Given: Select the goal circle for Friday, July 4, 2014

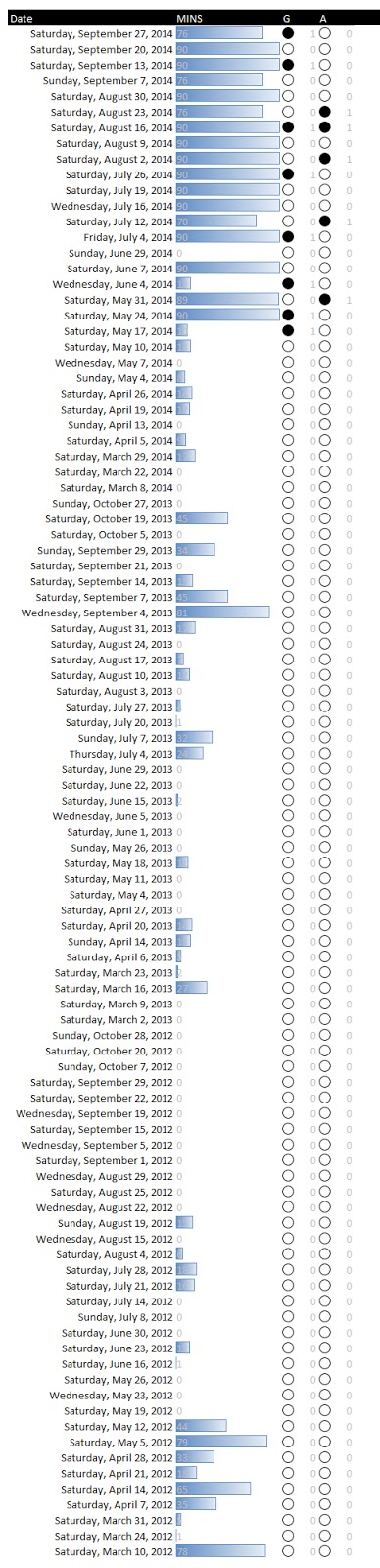Looking at the screenshot, I should tap(288, 237).
